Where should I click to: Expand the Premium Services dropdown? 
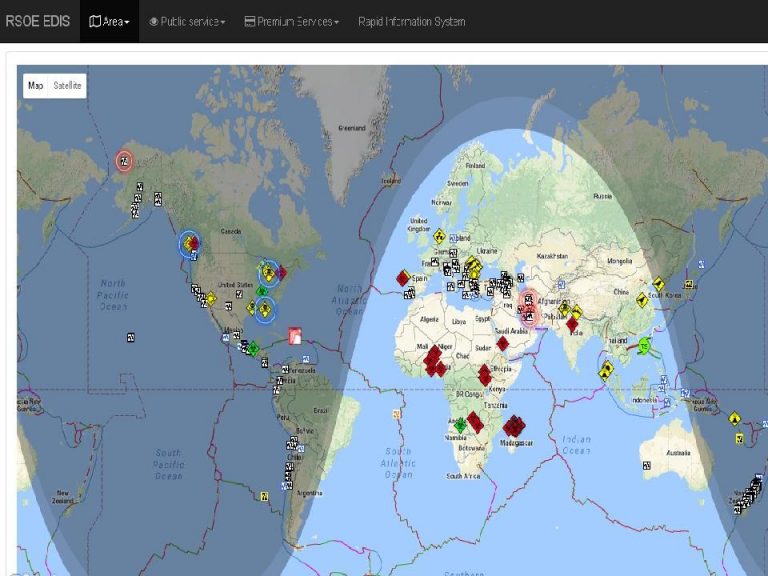(x=292, y=21)
